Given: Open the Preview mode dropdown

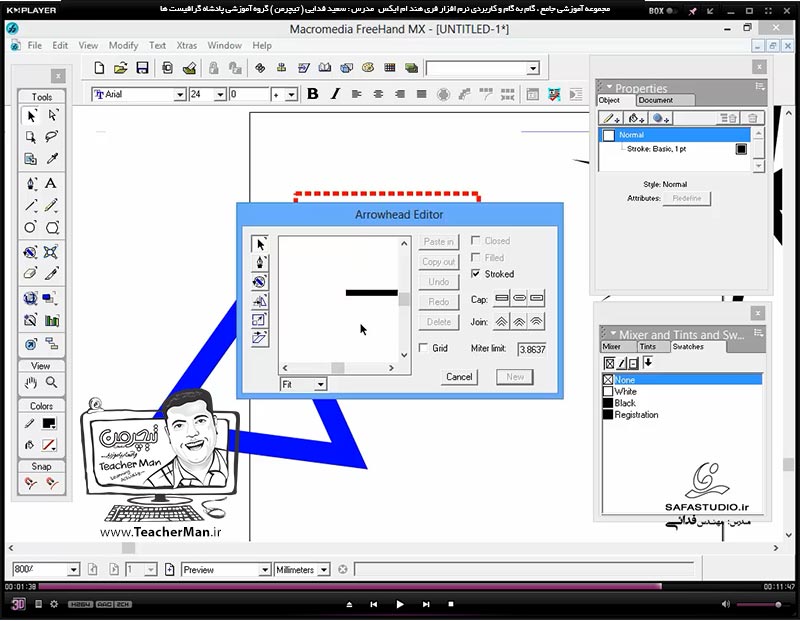Looking at the screenshot, I should [x=265, y=569].
